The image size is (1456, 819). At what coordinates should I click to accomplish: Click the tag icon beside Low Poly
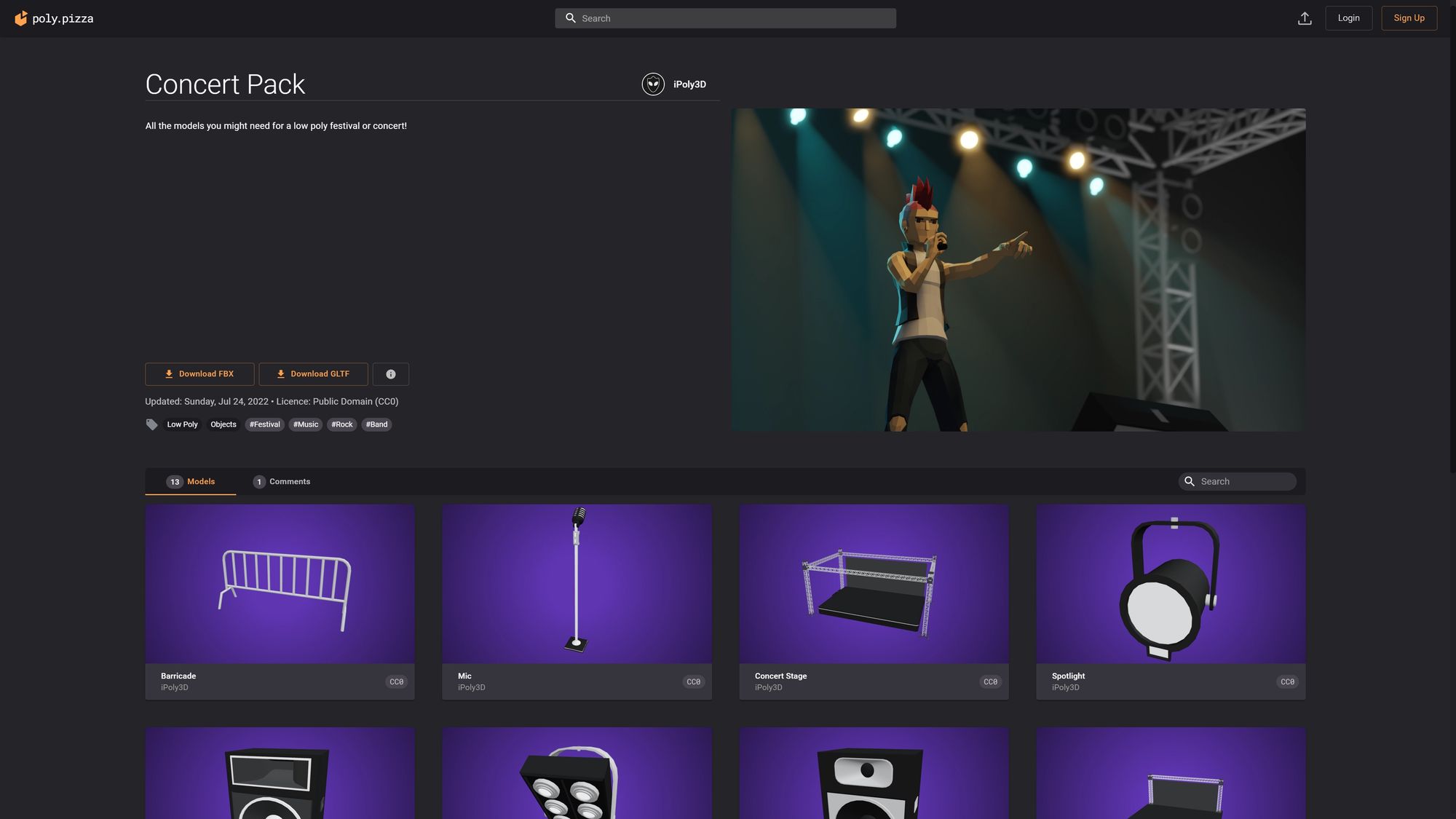point(152,424)
